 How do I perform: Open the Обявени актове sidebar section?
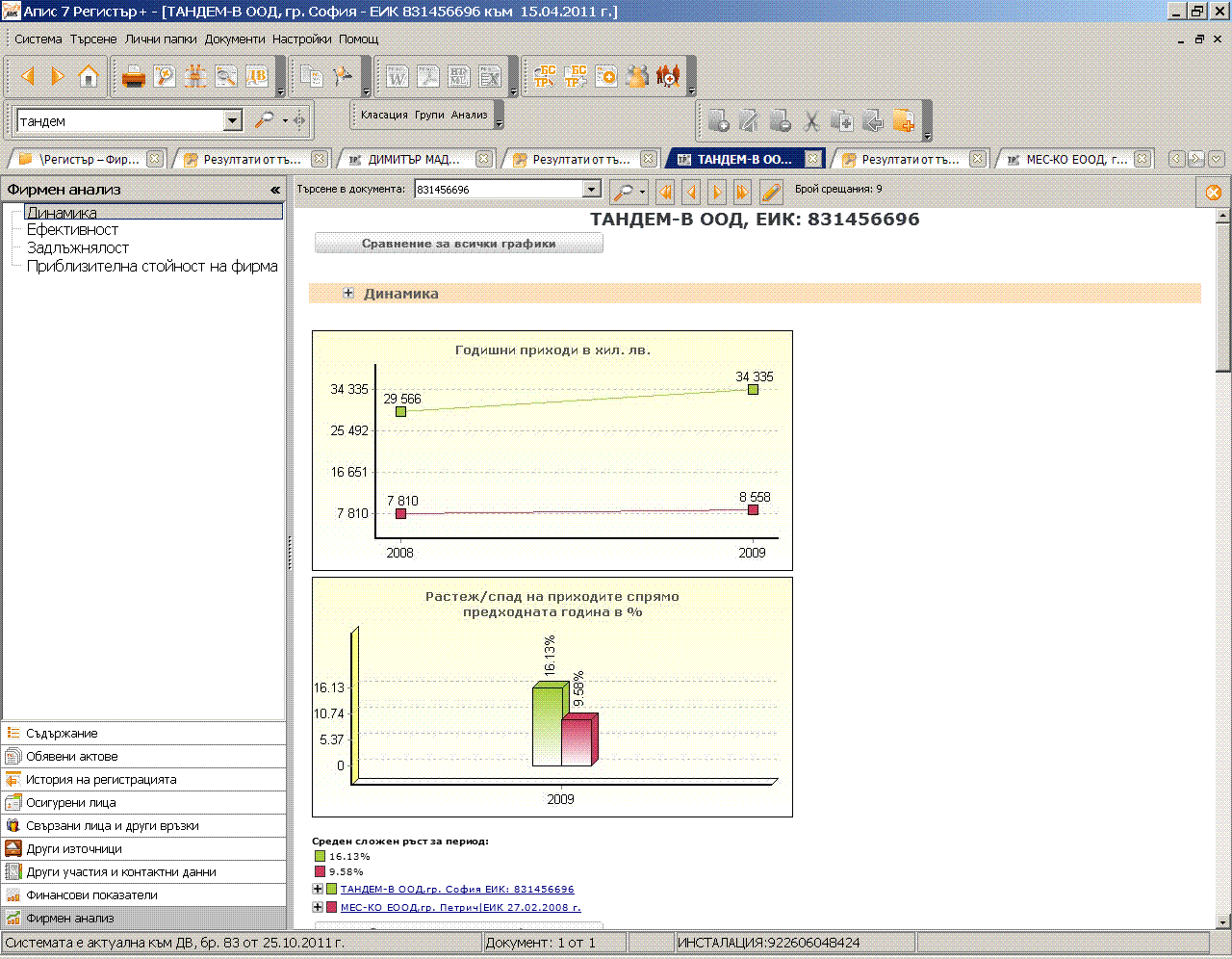pyautogui.click(x=144, y=757)
